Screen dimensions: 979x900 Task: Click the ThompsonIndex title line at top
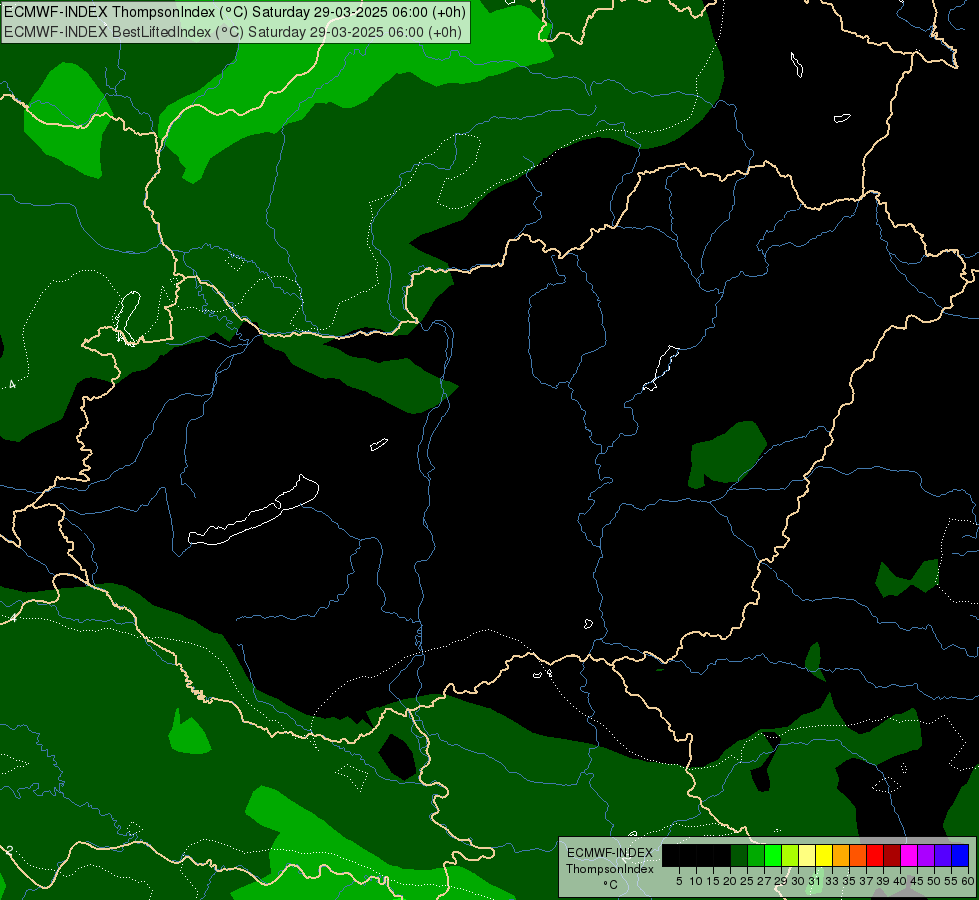[235, 12]
